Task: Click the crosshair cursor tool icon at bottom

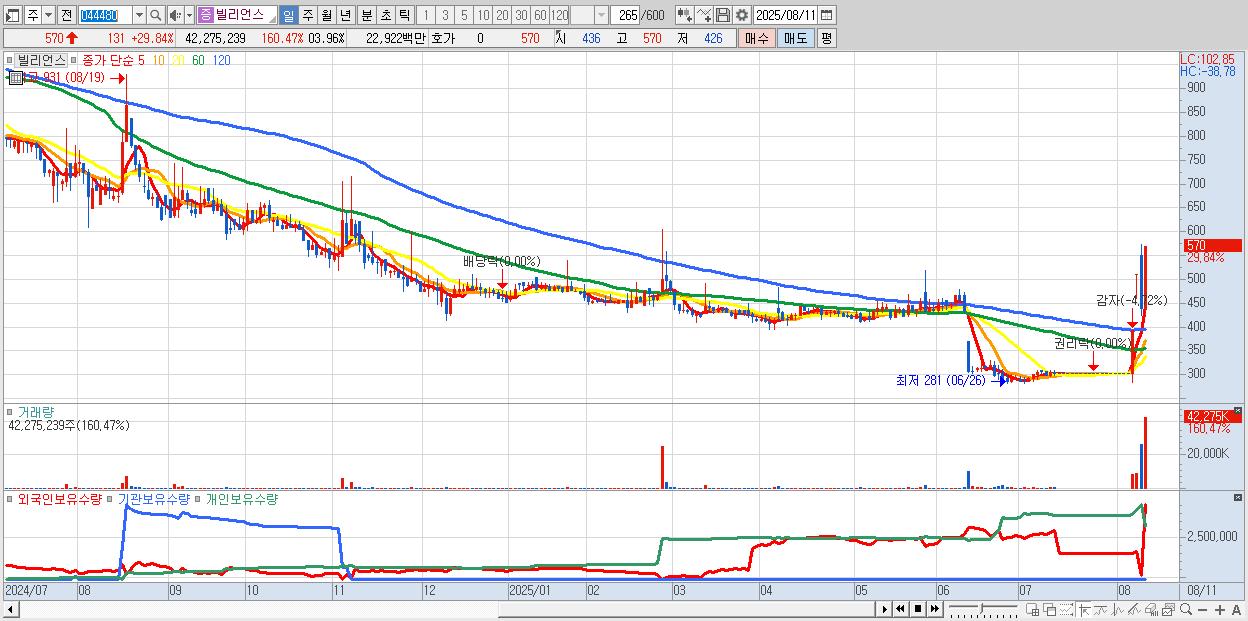Action: (x=1084, y=609)
